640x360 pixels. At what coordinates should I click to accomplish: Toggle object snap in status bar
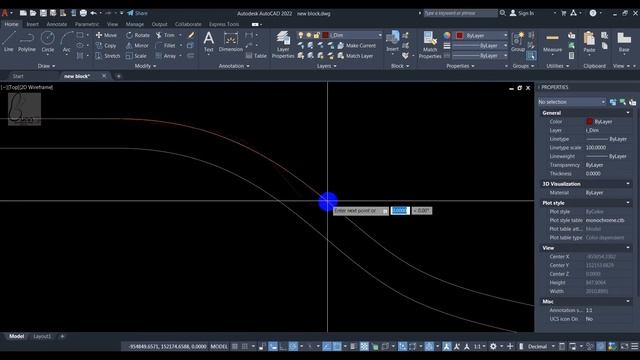[x=337, y=347]
